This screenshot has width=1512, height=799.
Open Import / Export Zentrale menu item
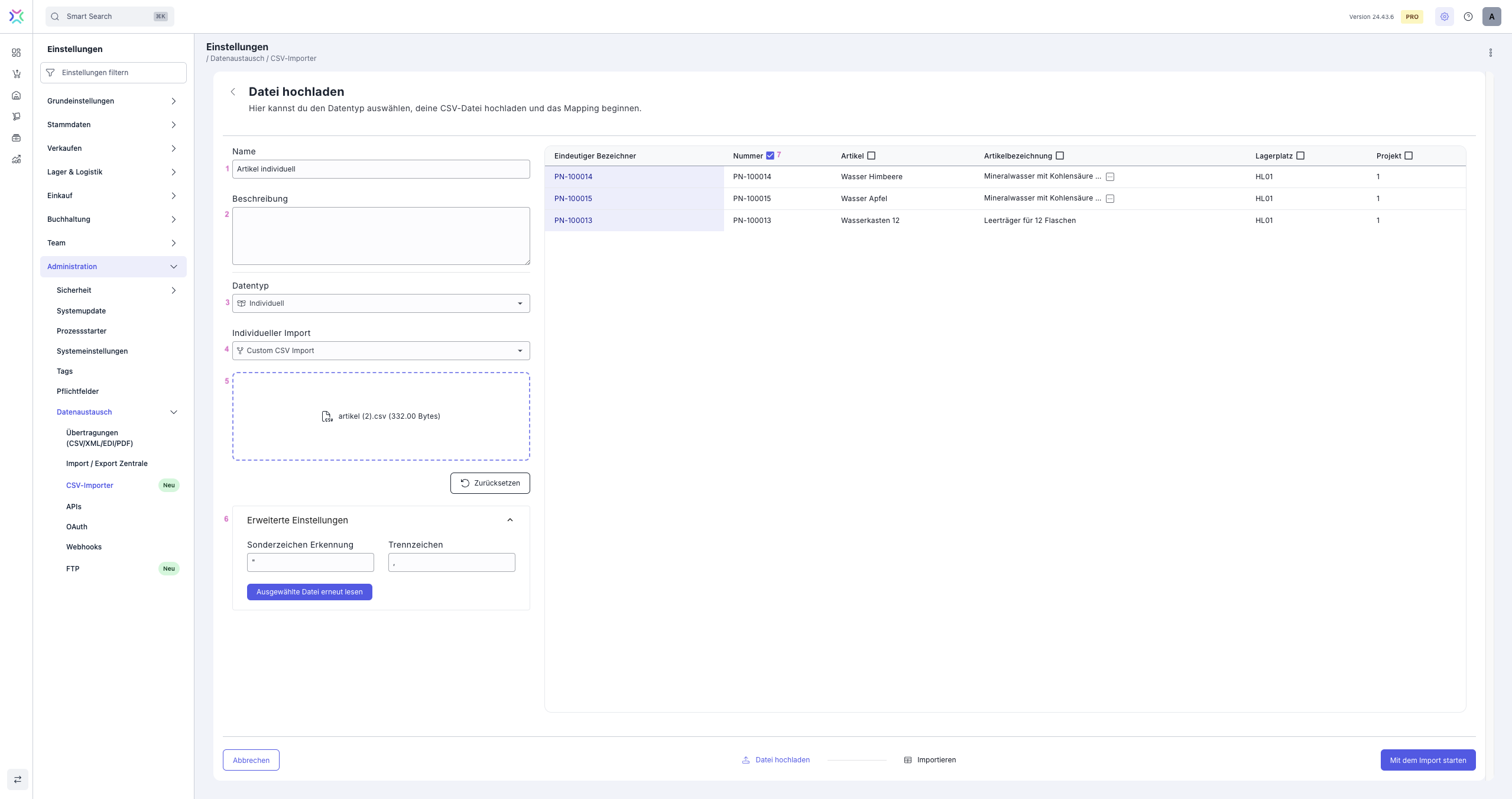[107, 464]
